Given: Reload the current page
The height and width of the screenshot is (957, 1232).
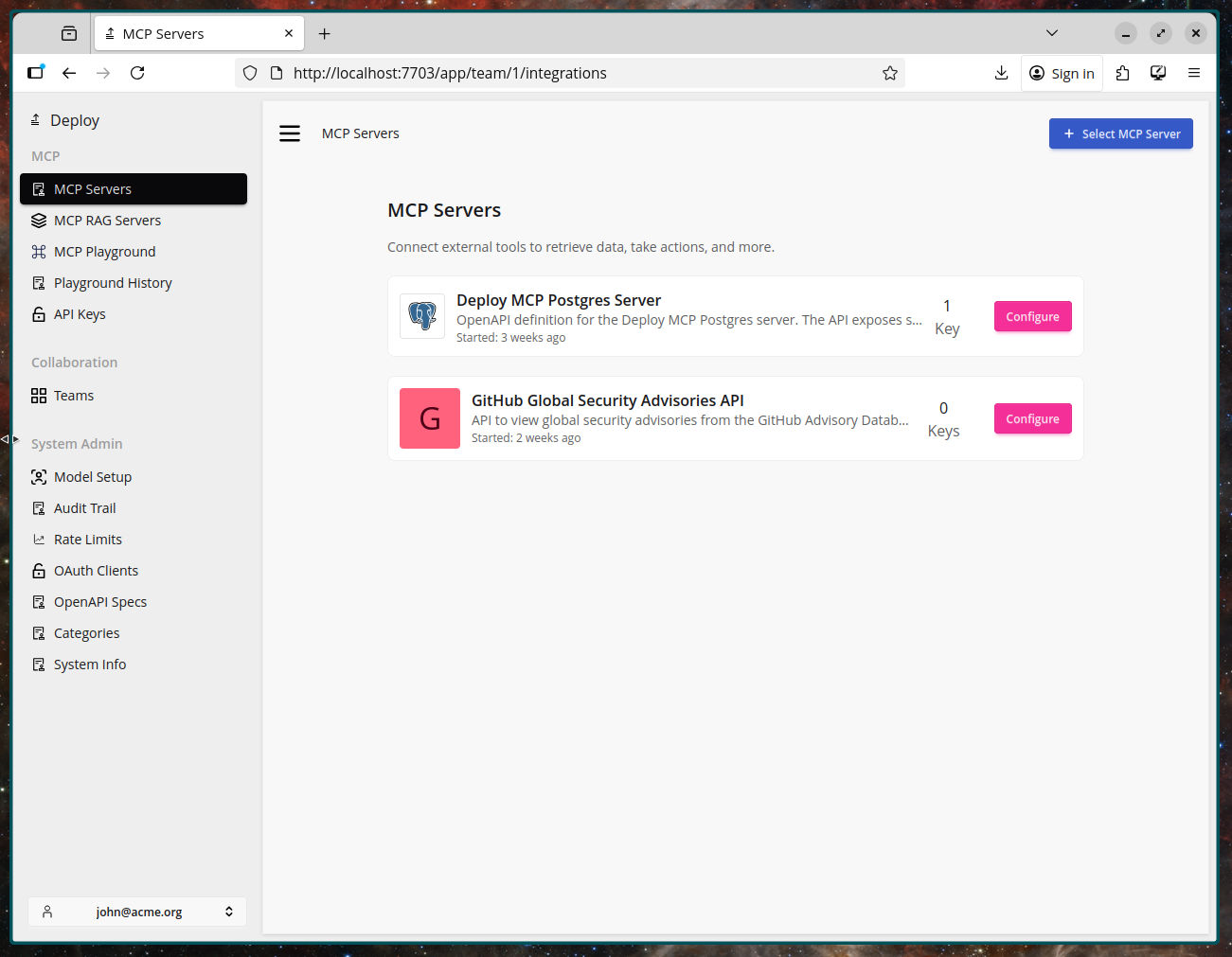Looking at the screenshot, I should (137, 73).
